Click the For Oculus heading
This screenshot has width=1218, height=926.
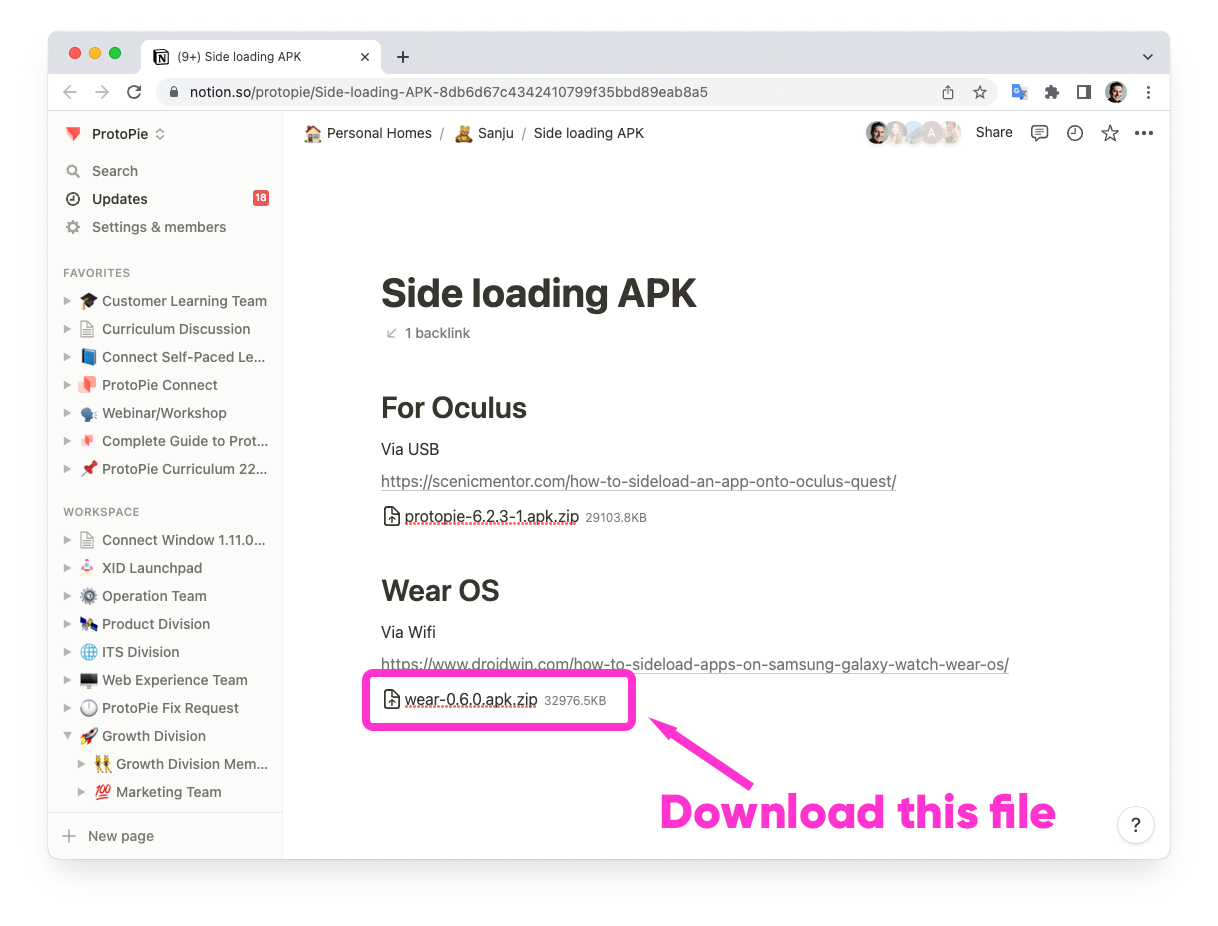[454, 408]
